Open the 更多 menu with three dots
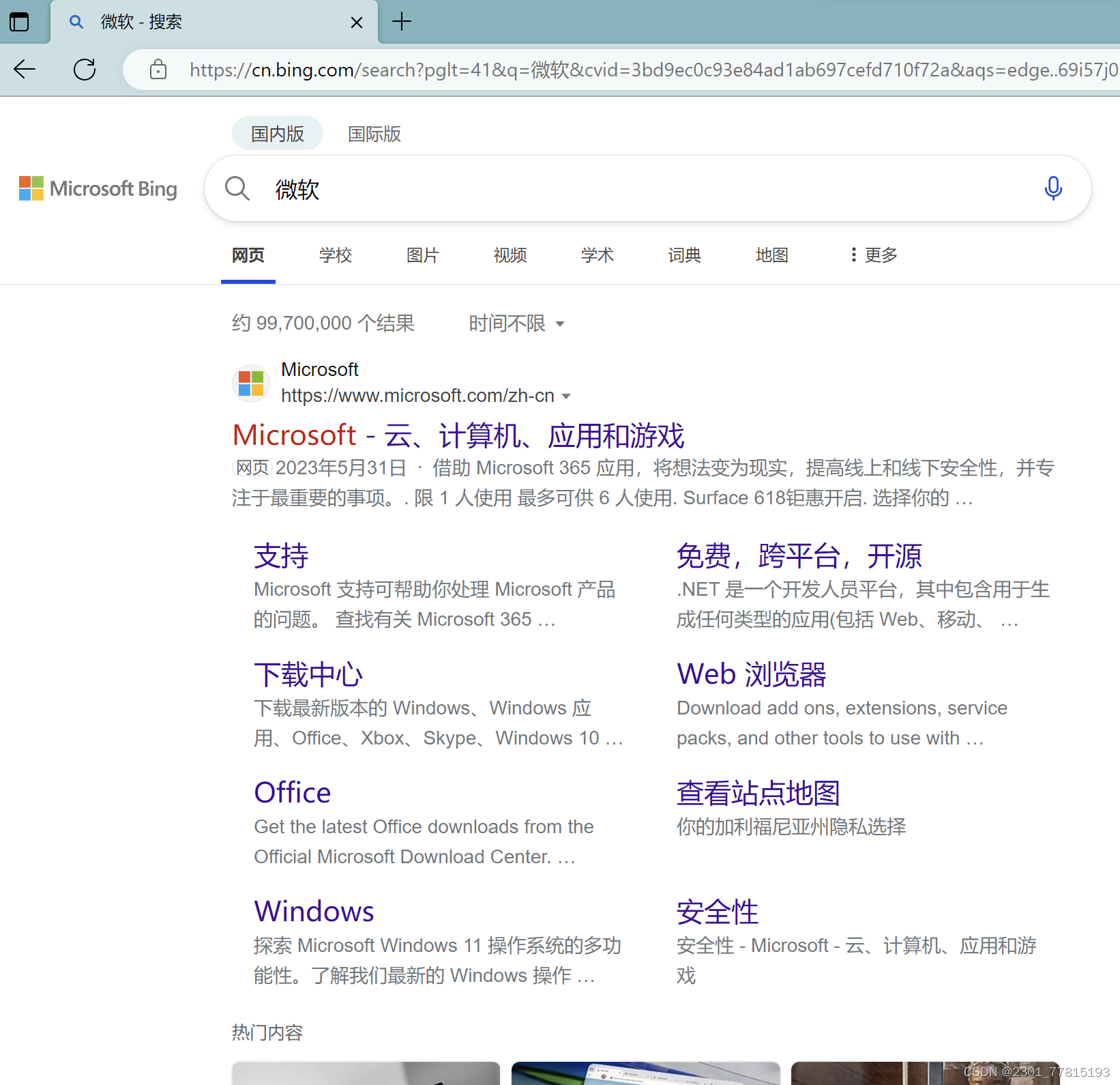This screenshot has height=1085, width=1120. coord(874,255)
